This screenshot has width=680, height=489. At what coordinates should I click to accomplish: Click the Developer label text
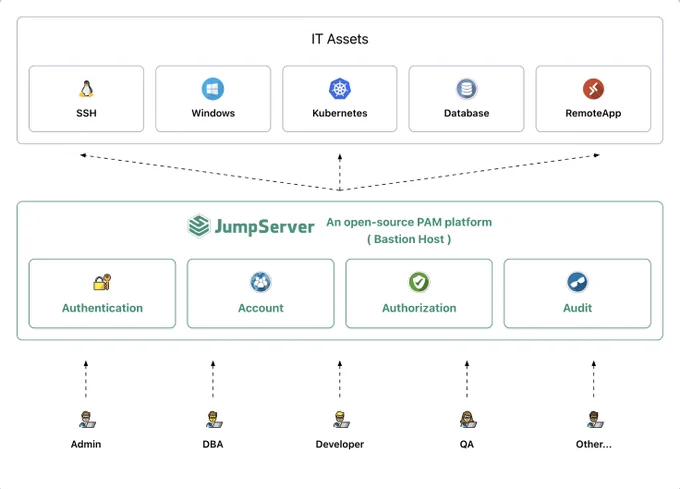(340, 444)
